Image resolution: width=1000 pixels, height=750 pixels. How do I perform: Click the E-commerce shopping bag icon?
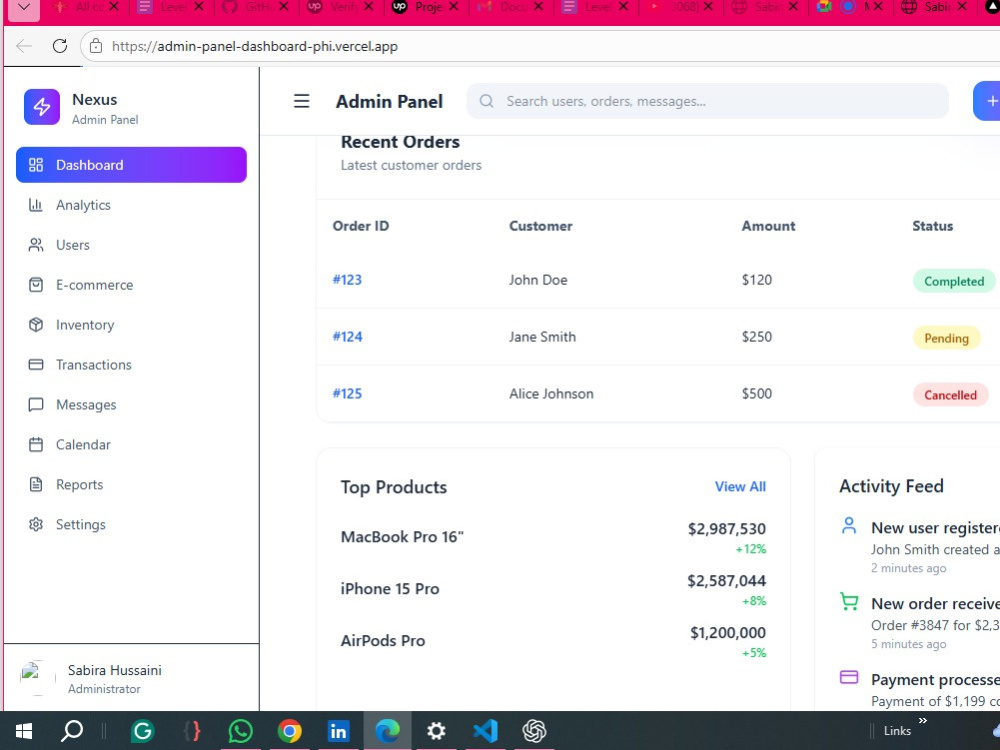(36, 284)
